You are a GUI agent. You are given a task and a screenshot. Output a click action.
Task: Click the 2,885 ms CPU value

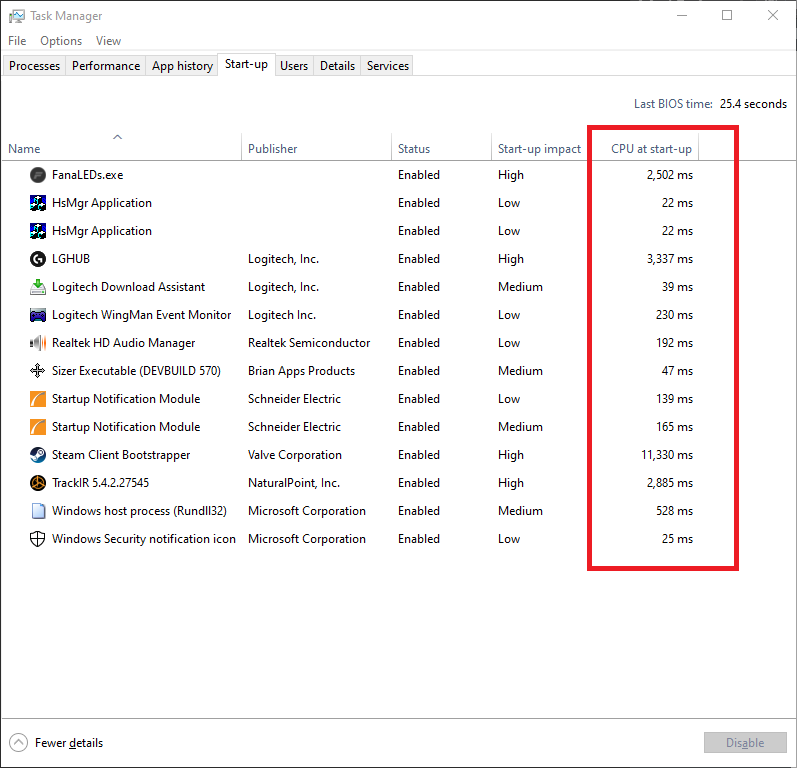(x=669, y=483)
